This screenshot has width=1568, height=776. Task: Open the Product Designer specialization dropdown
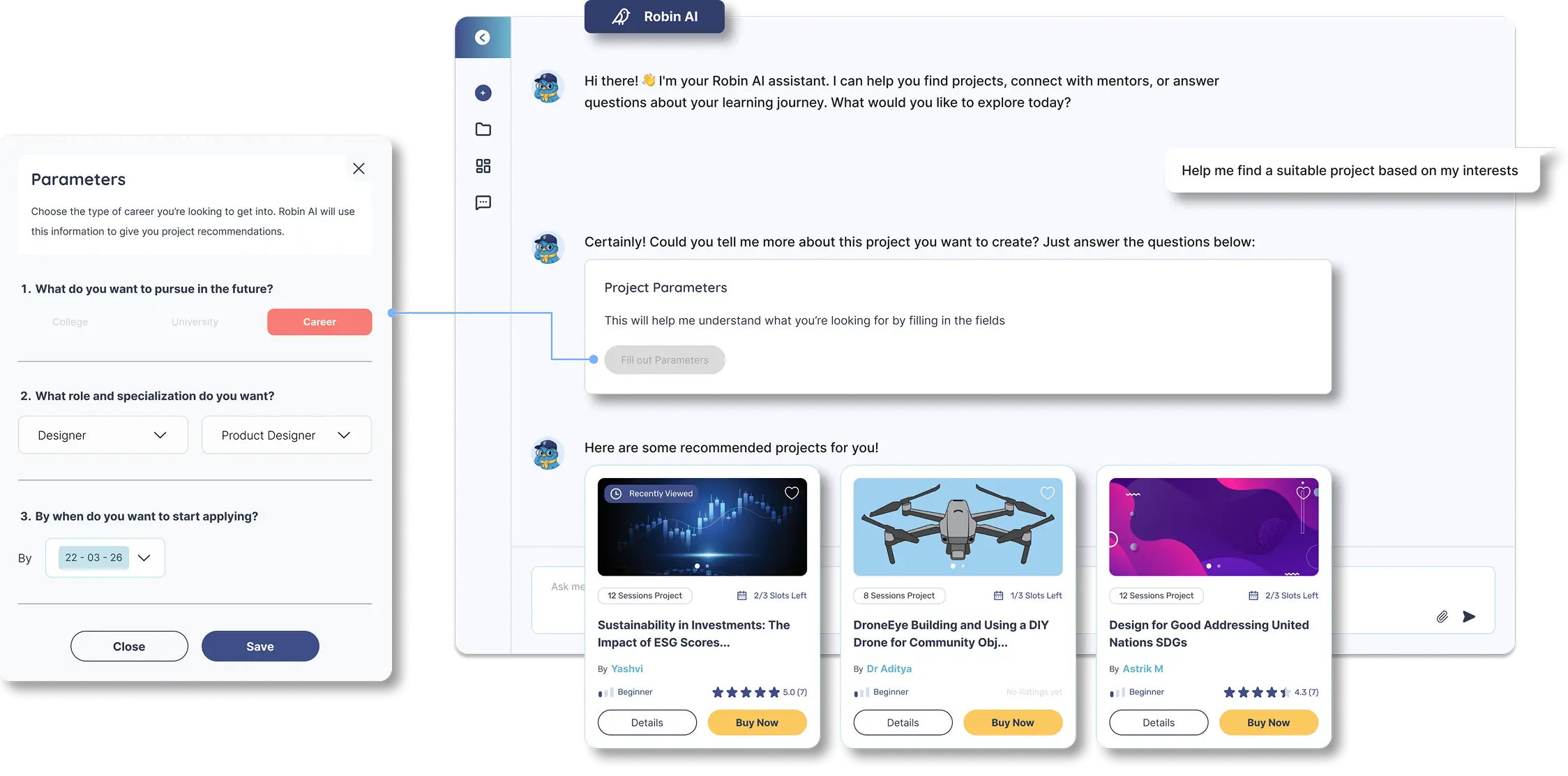(287, 435)
